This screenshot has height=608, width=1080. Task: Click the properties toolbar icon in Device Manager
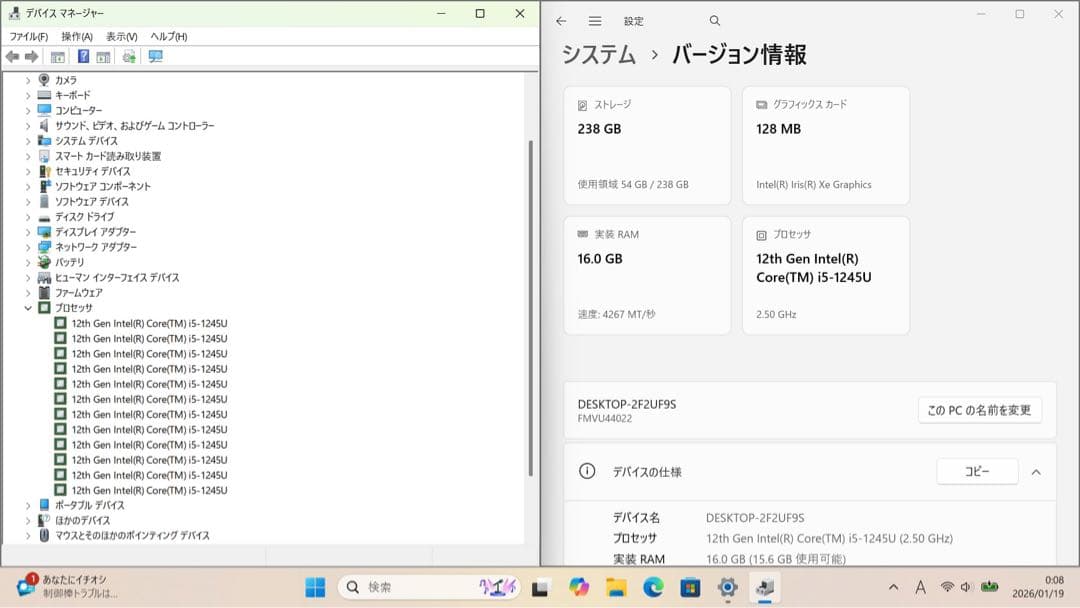(x=56, y=56)
